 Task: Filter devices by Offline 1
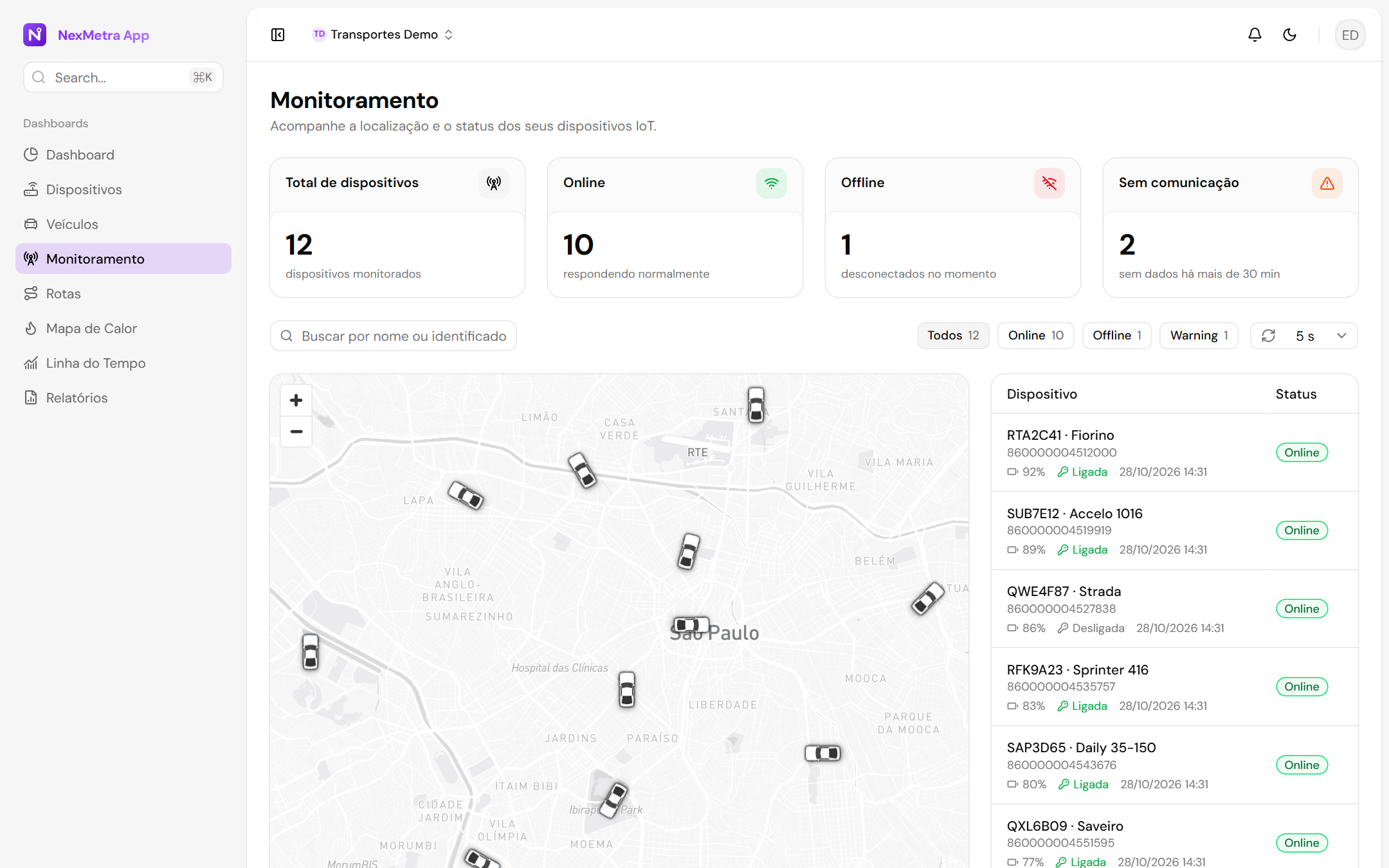tap(1117, 336)
